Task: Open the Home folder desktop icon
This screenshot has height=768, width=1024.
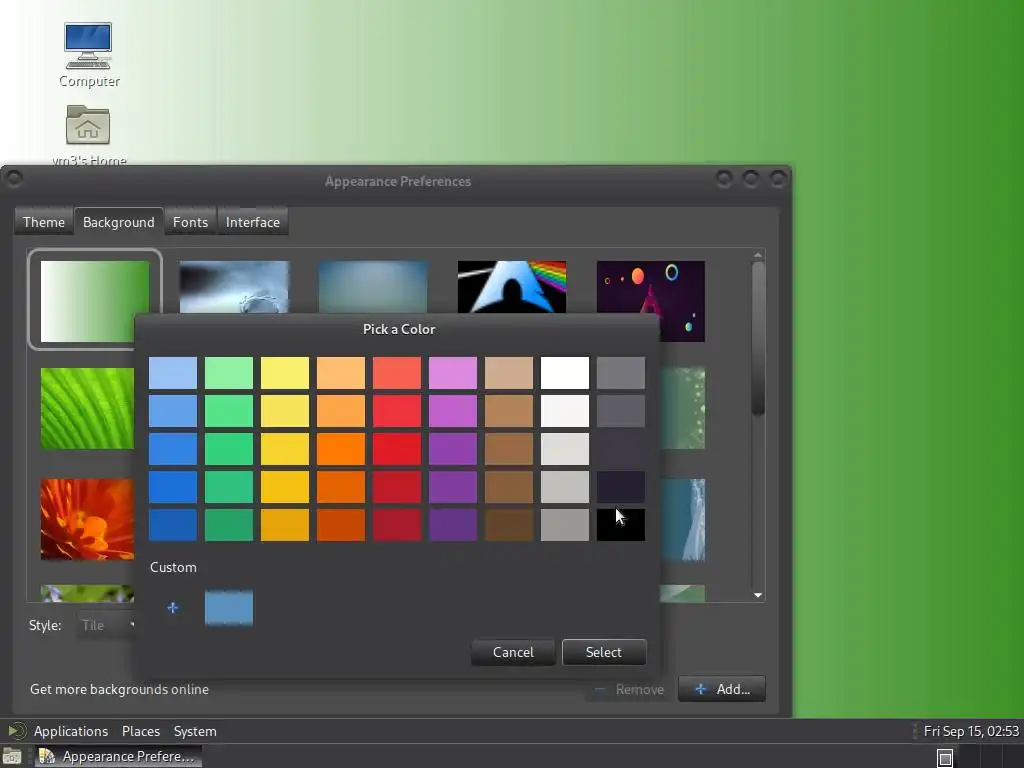Action: point(88,134)
